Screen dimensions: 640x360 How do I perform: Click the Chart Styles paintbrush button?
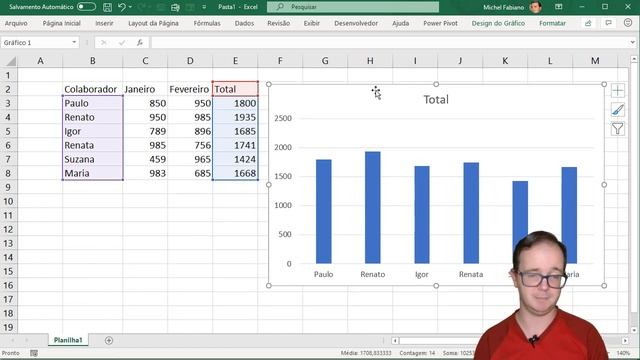pyautogui.click(x=618, y=110)
